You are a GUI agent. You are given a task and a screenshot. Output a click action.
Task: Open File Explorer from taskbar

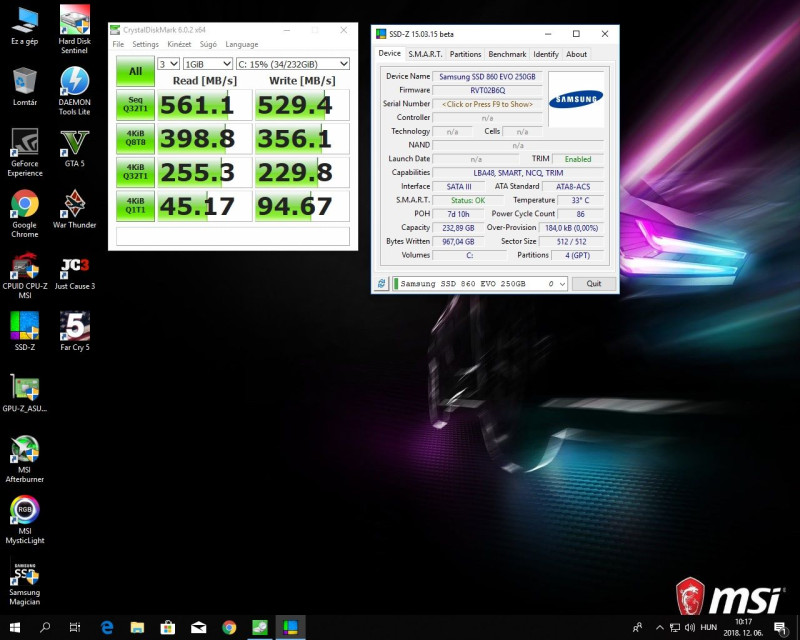click(137, 627)
